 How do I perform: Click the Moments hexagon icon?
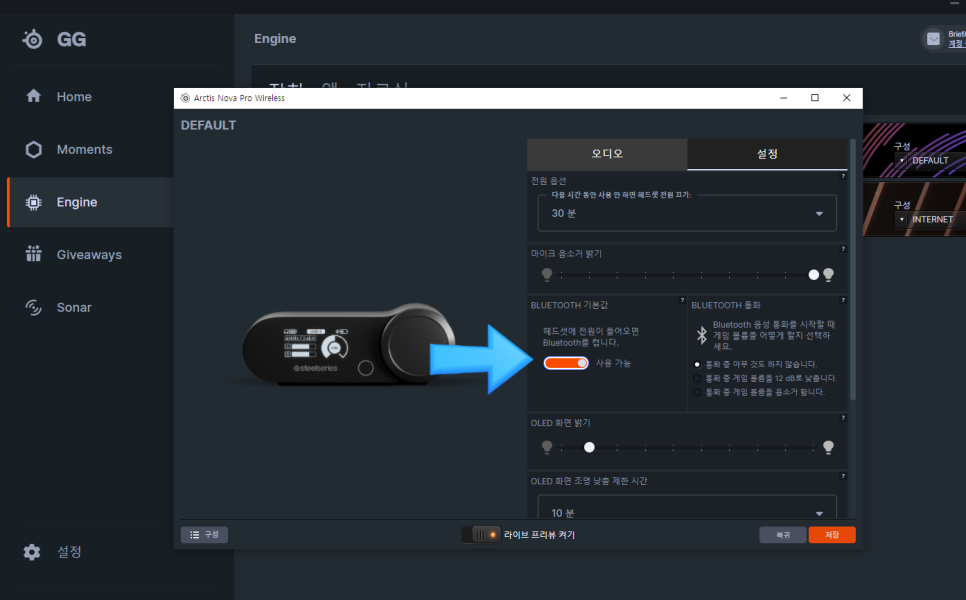point(34,150)
